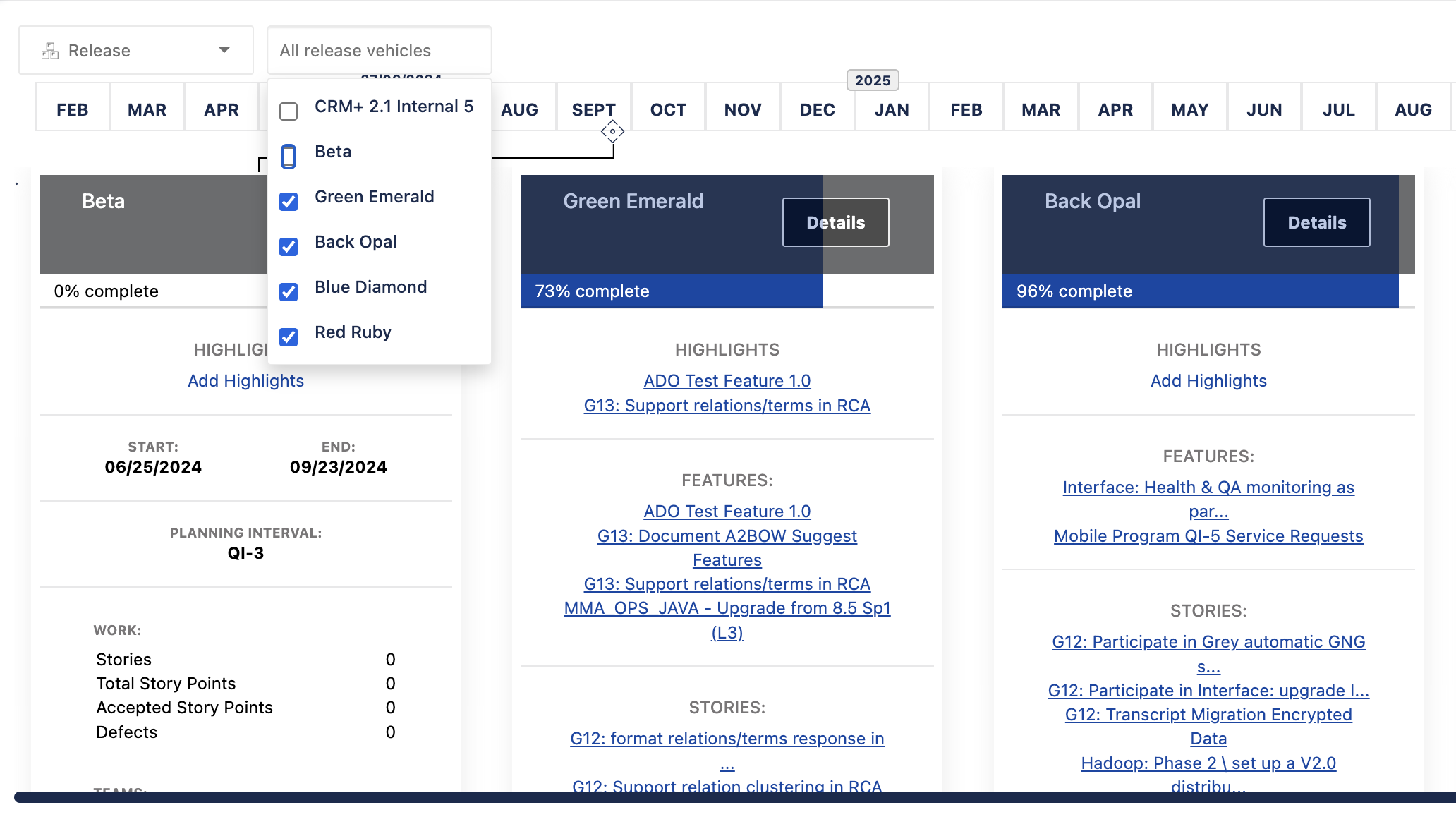Viewport: 1456px width, 817px height.
Task: Click the horizontal scrollbar at the bottom
Action: (734, 797)
